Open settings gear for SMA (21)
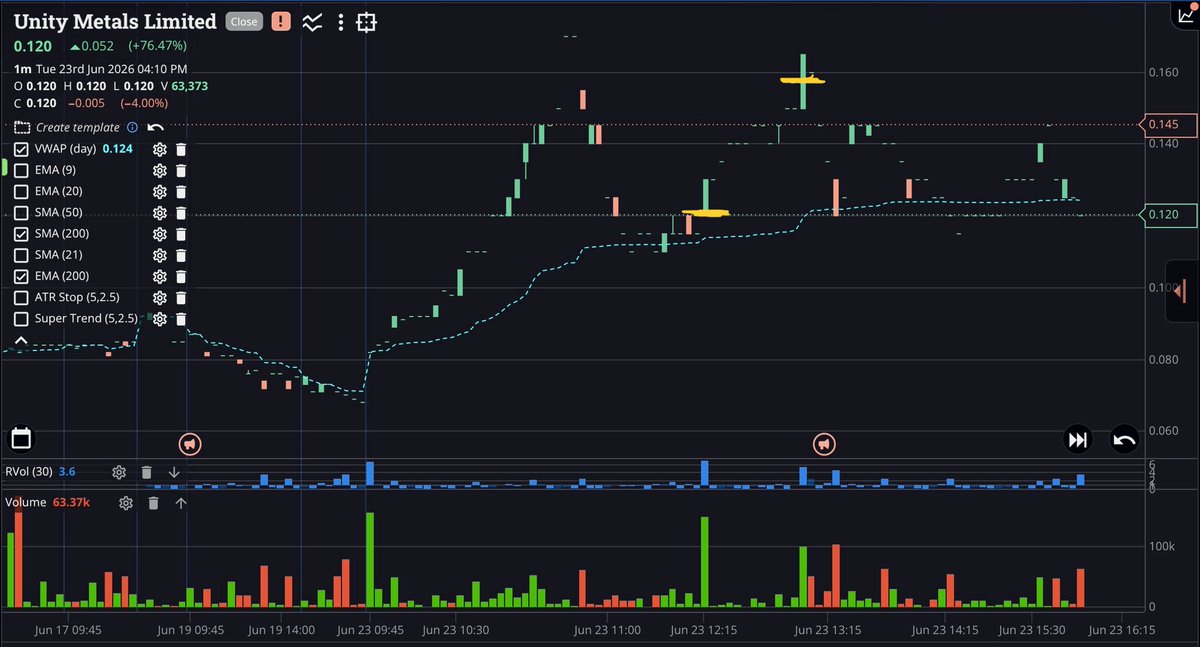The image size is (1200, 647). pos(159,255)
